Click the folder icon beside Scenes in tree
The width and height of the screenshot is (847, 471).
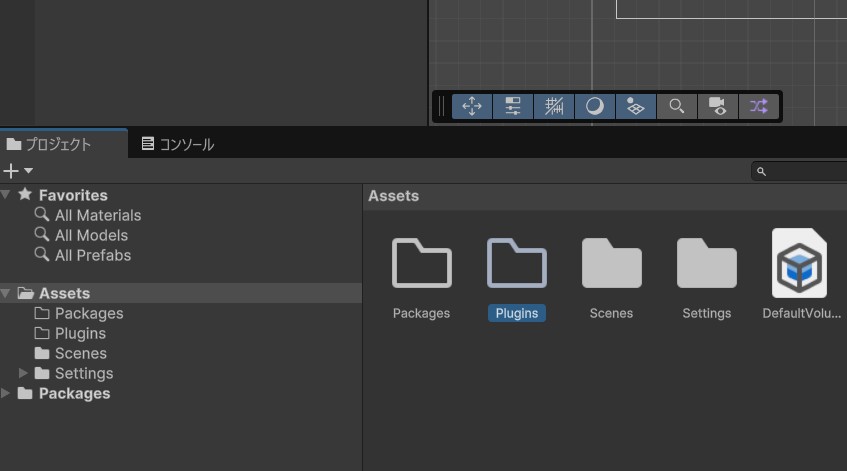[x=42, y=353]
